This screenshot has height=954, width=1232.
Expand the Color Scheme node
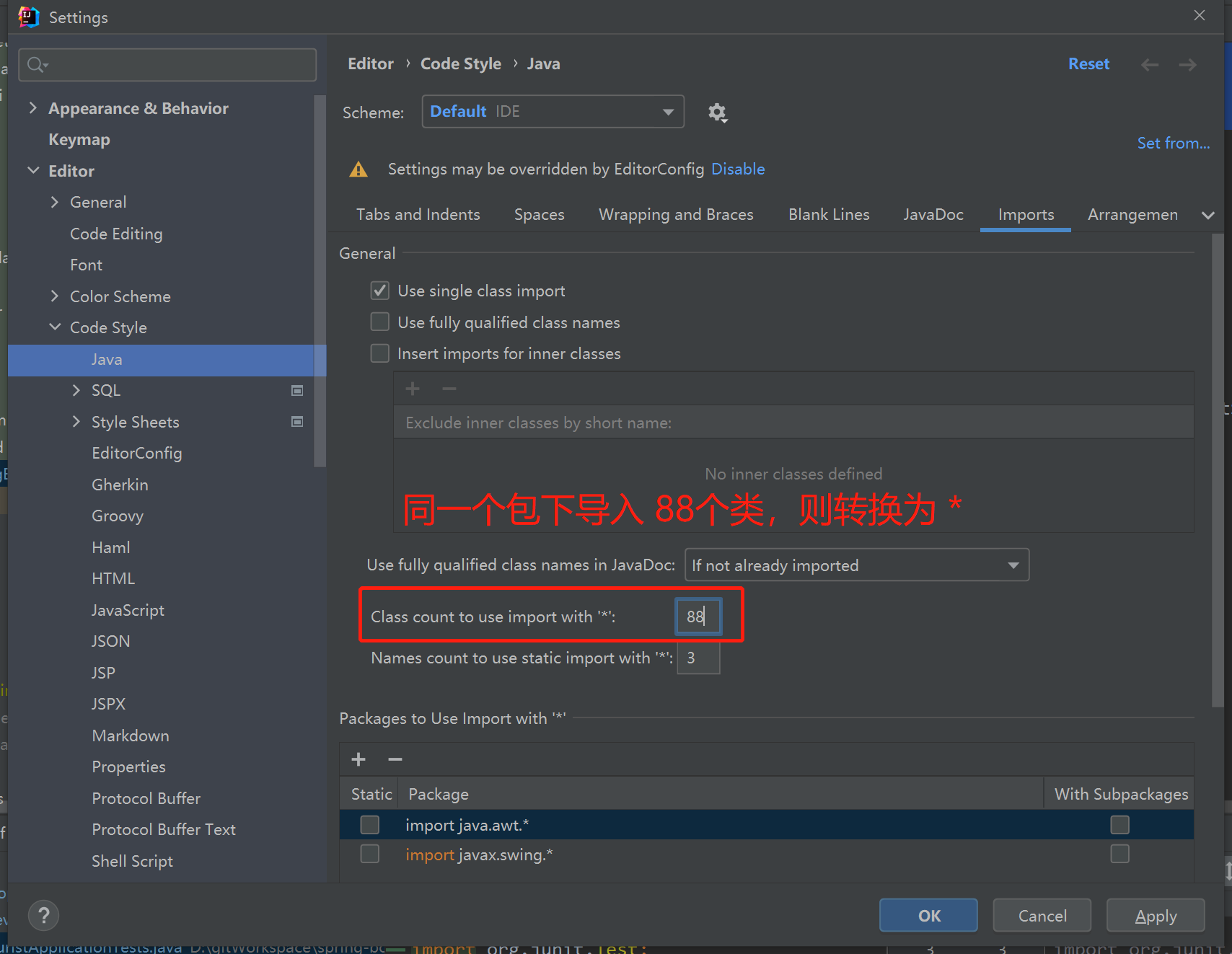[x=54, y=296]
